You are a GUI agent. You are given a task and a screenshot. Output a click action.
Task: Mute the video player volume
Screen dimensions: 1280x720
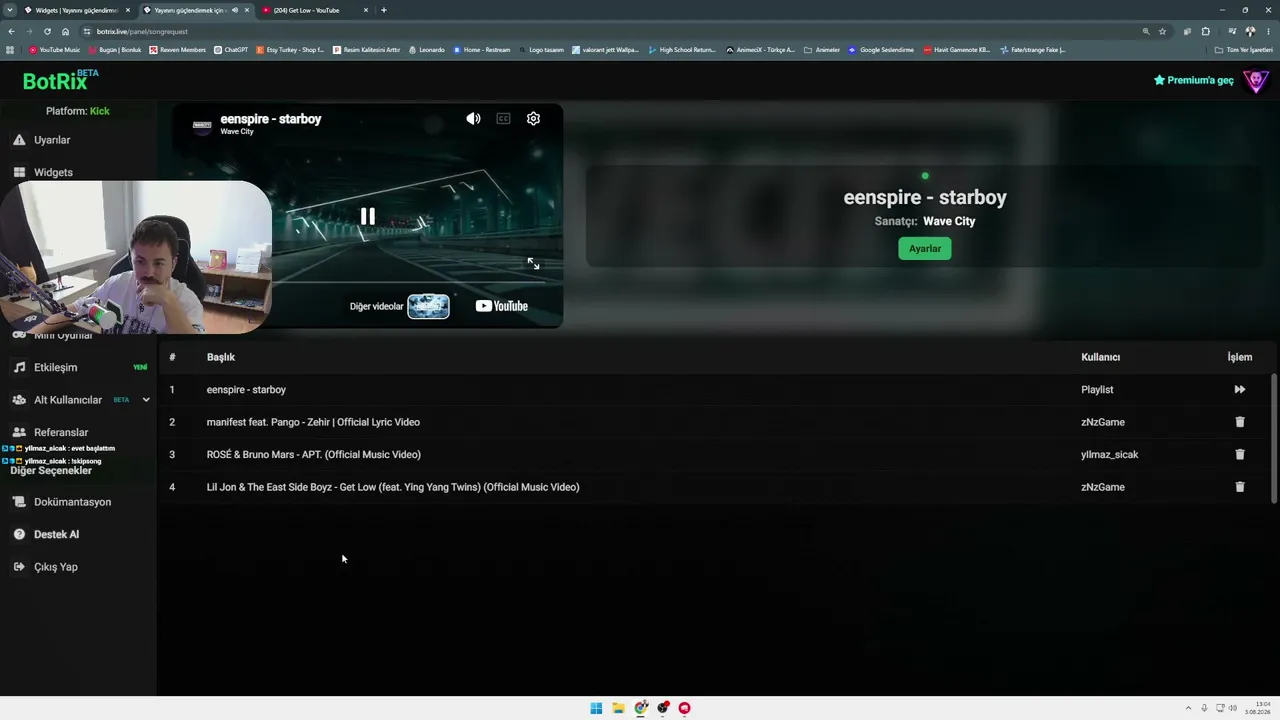473,118
